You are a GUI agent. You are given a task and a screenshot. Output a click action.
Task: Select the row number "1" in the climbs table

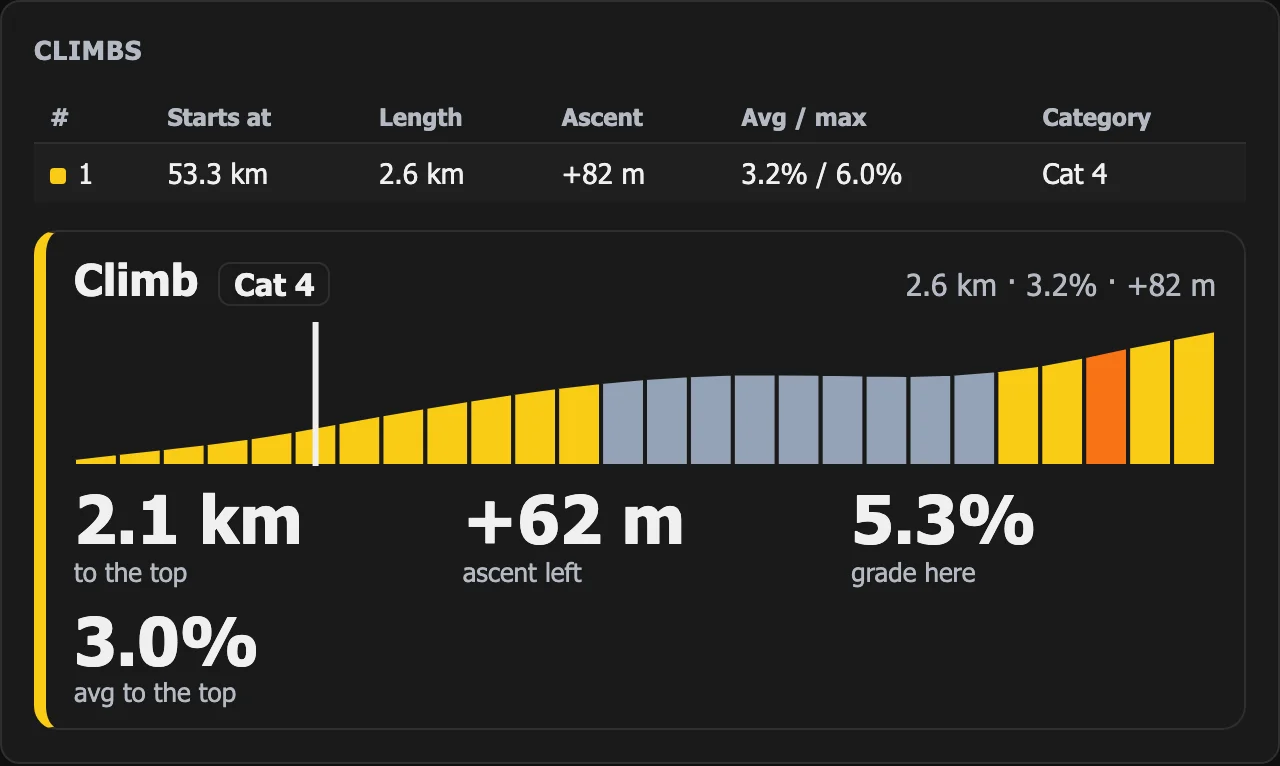[85, 175]
